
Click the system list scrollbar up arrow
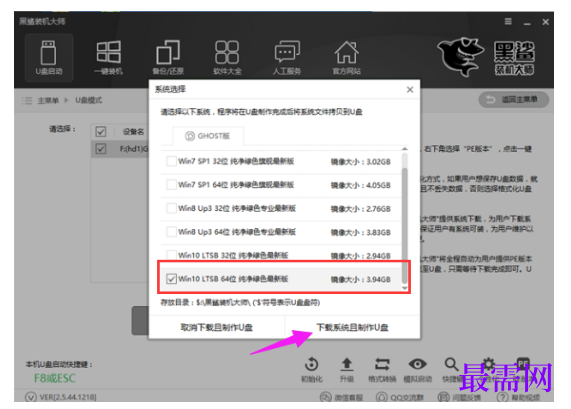(405, 149)
